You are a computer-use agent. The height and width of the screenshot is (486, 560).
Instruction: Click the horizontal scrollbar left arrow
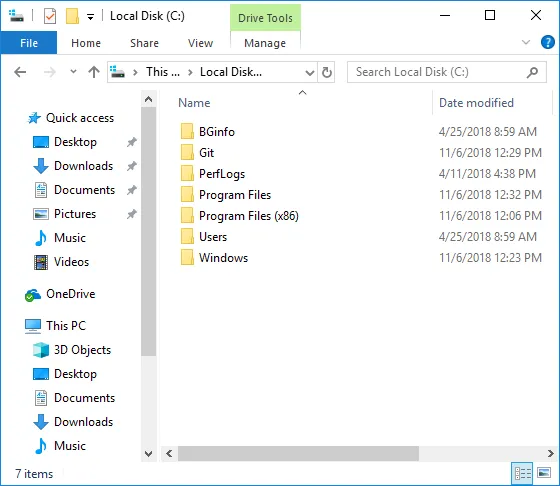[169, 454]
